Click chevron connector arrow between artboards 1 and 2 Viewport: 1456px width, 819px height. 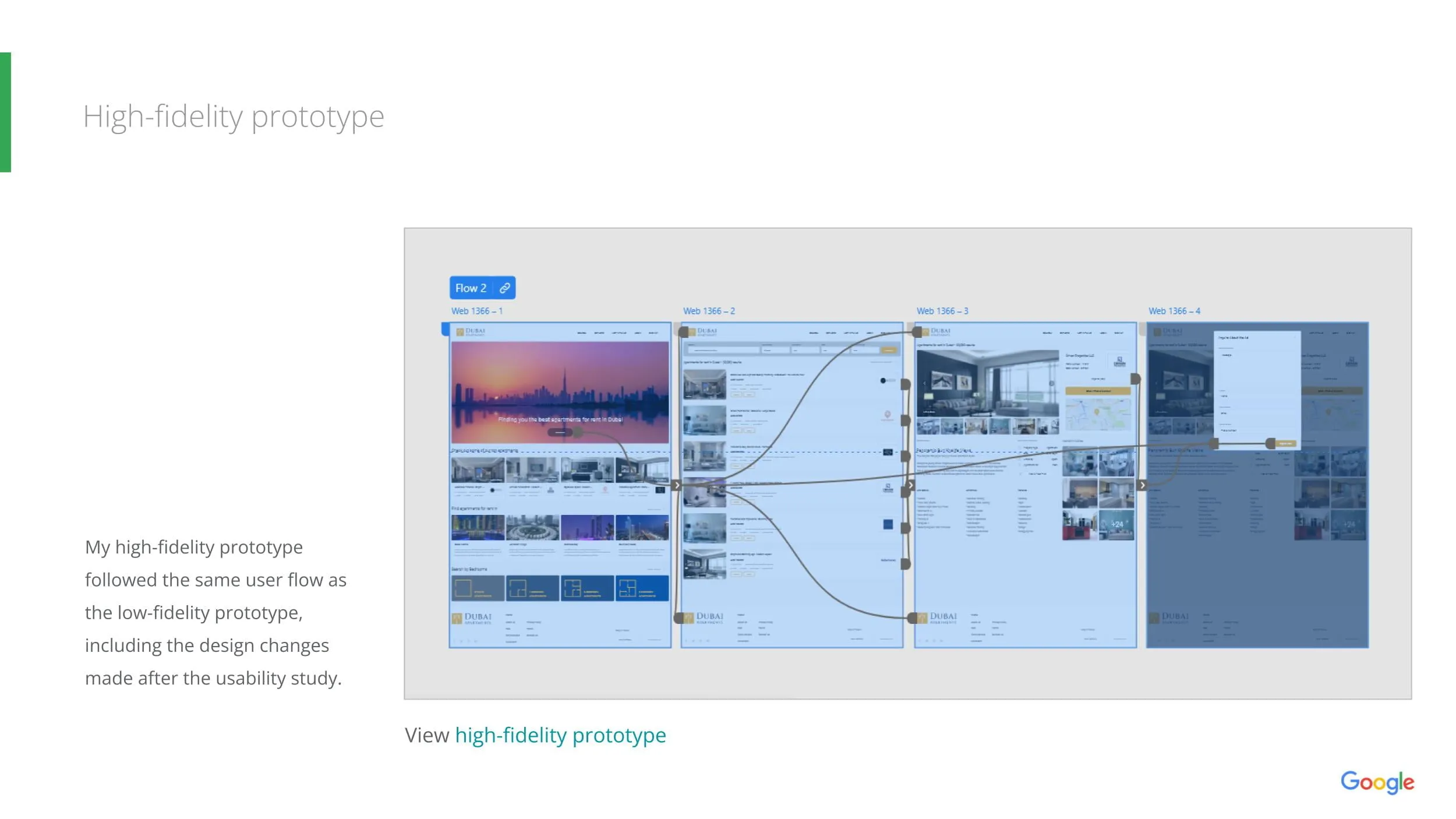(677, 485)
